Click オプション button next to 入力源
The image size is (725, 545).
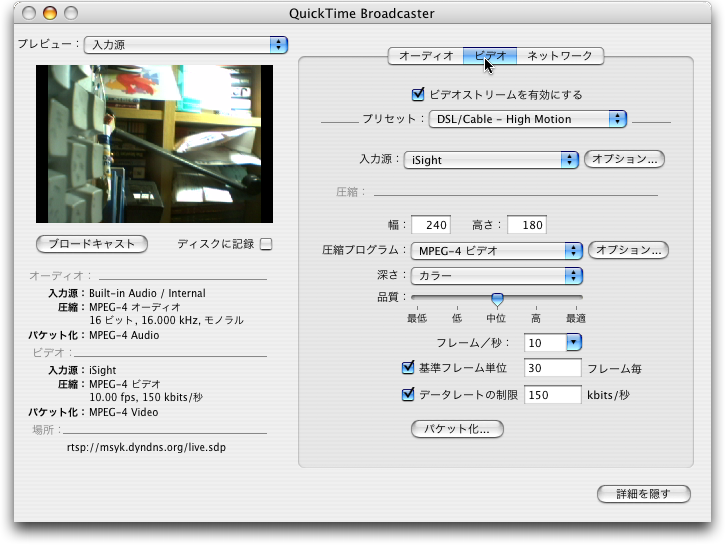tap(624, 159)
